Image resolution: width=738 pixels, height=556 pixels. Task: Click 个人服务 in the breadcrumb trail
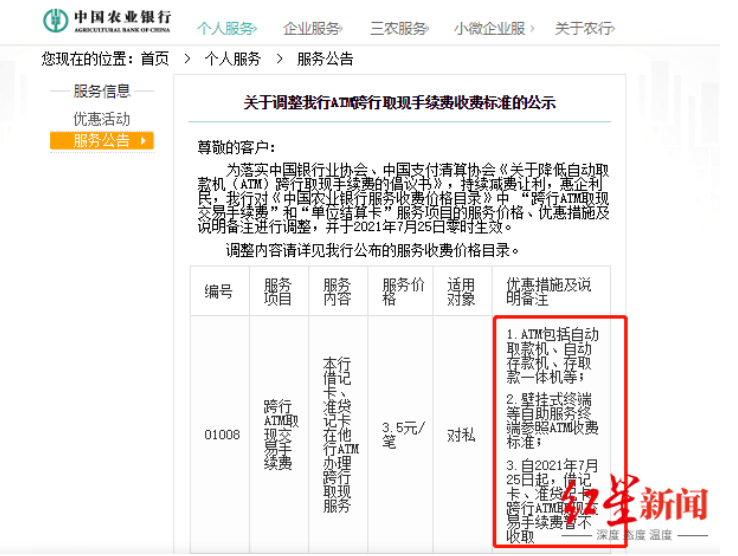tap(233, 59)
